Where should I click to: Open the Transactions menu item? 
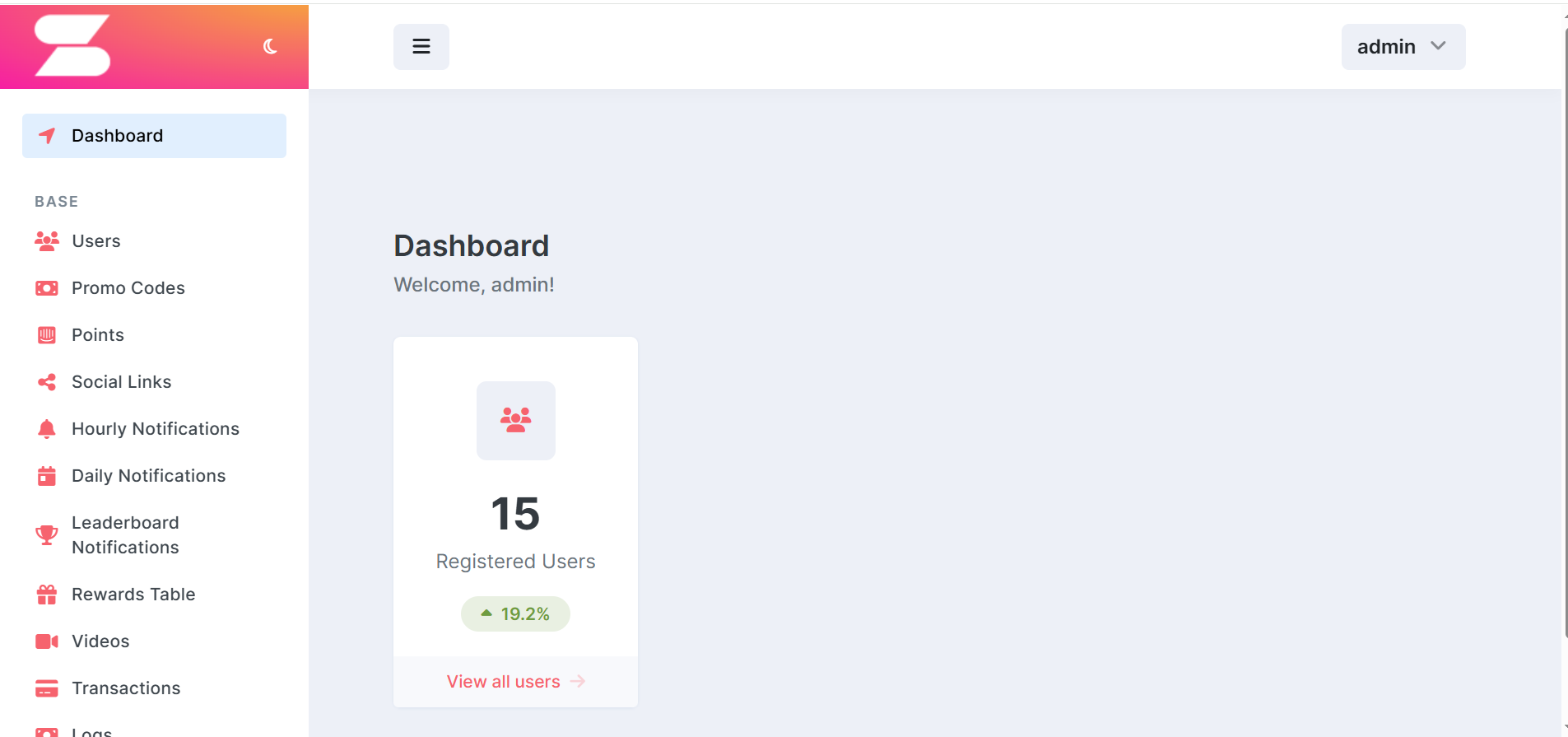tap(126, 688)
